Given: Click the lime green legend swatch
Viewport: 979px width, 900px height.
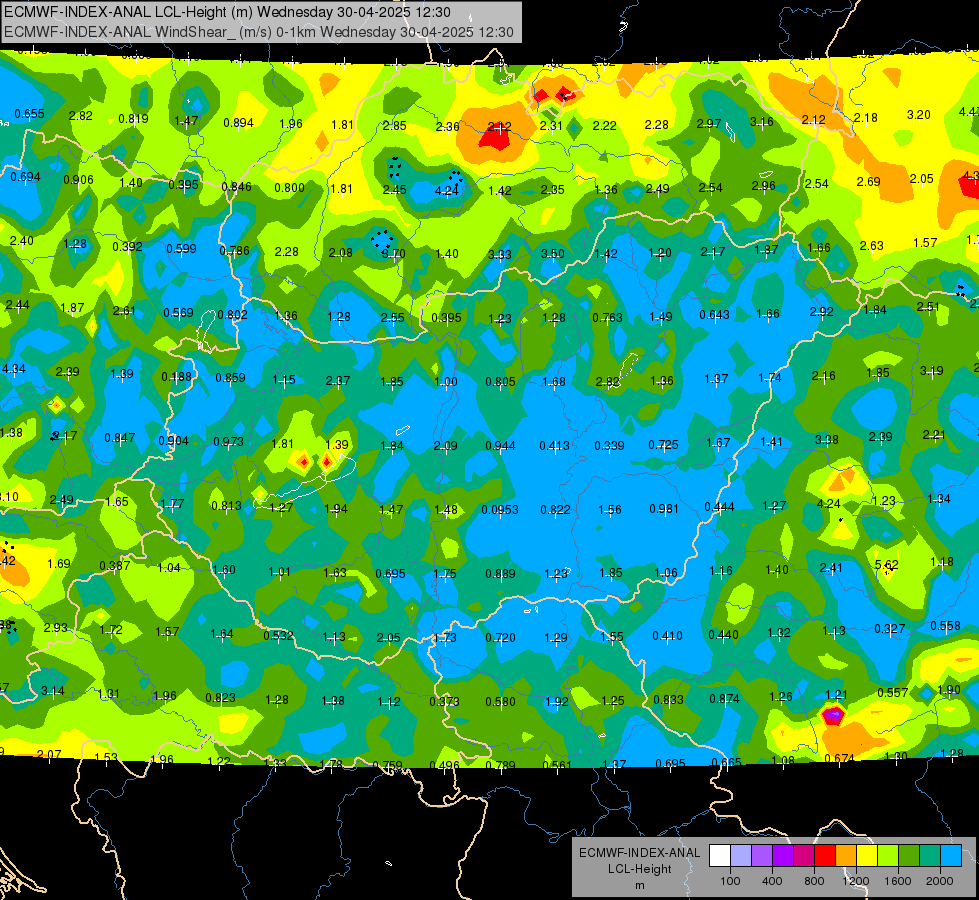Looking at the screenshot, I should 888,855.
